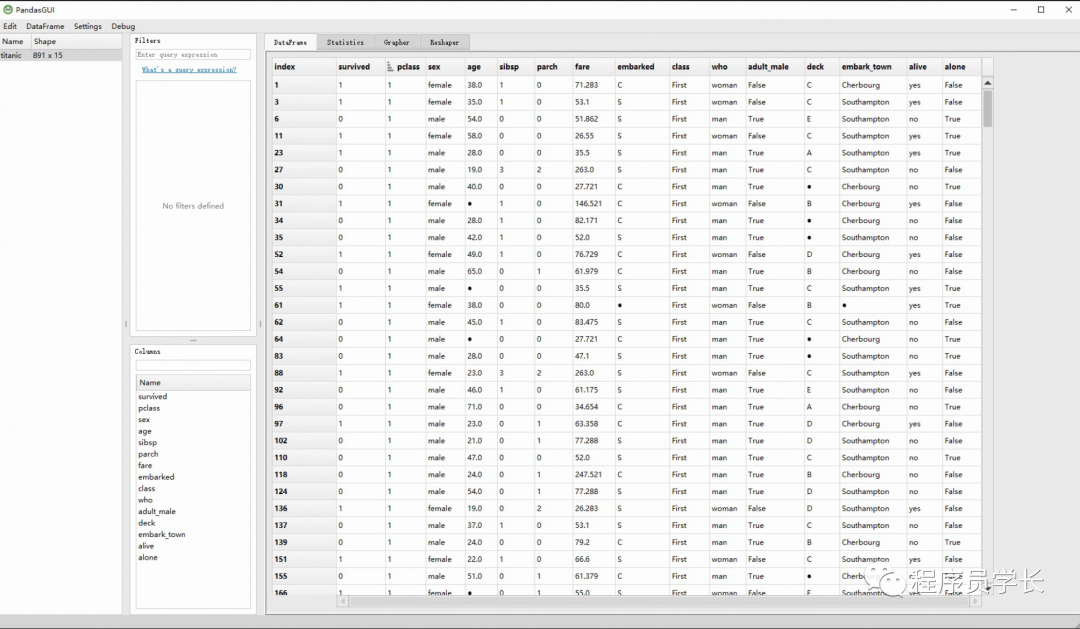This screenshot has height=629, width=1080.
Task: Click the fare cell '146.521' in row 31
Action: [593, 204]
